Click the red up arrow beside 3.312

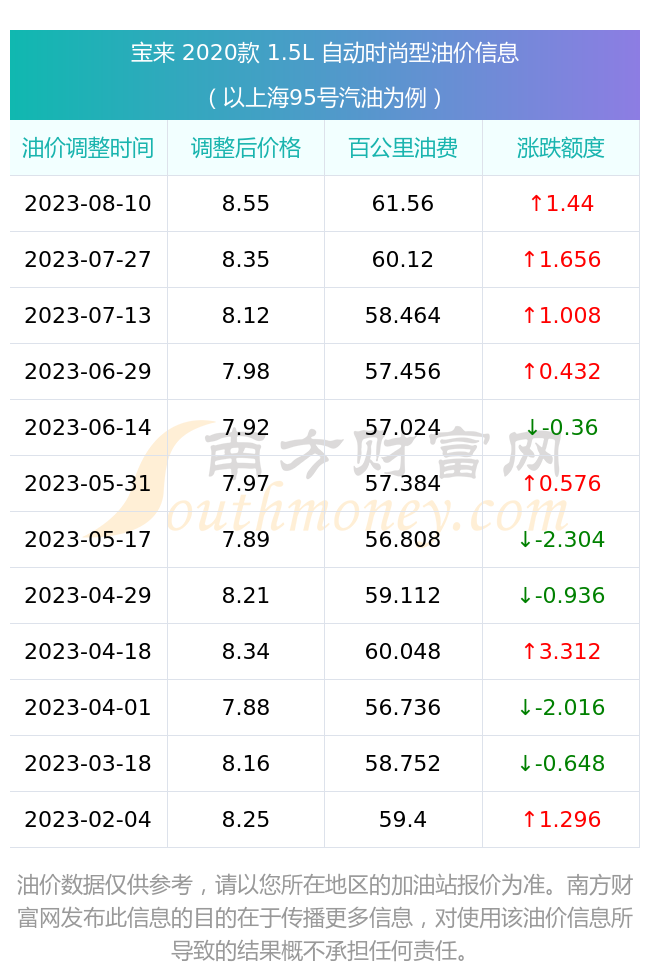[529, 652]
